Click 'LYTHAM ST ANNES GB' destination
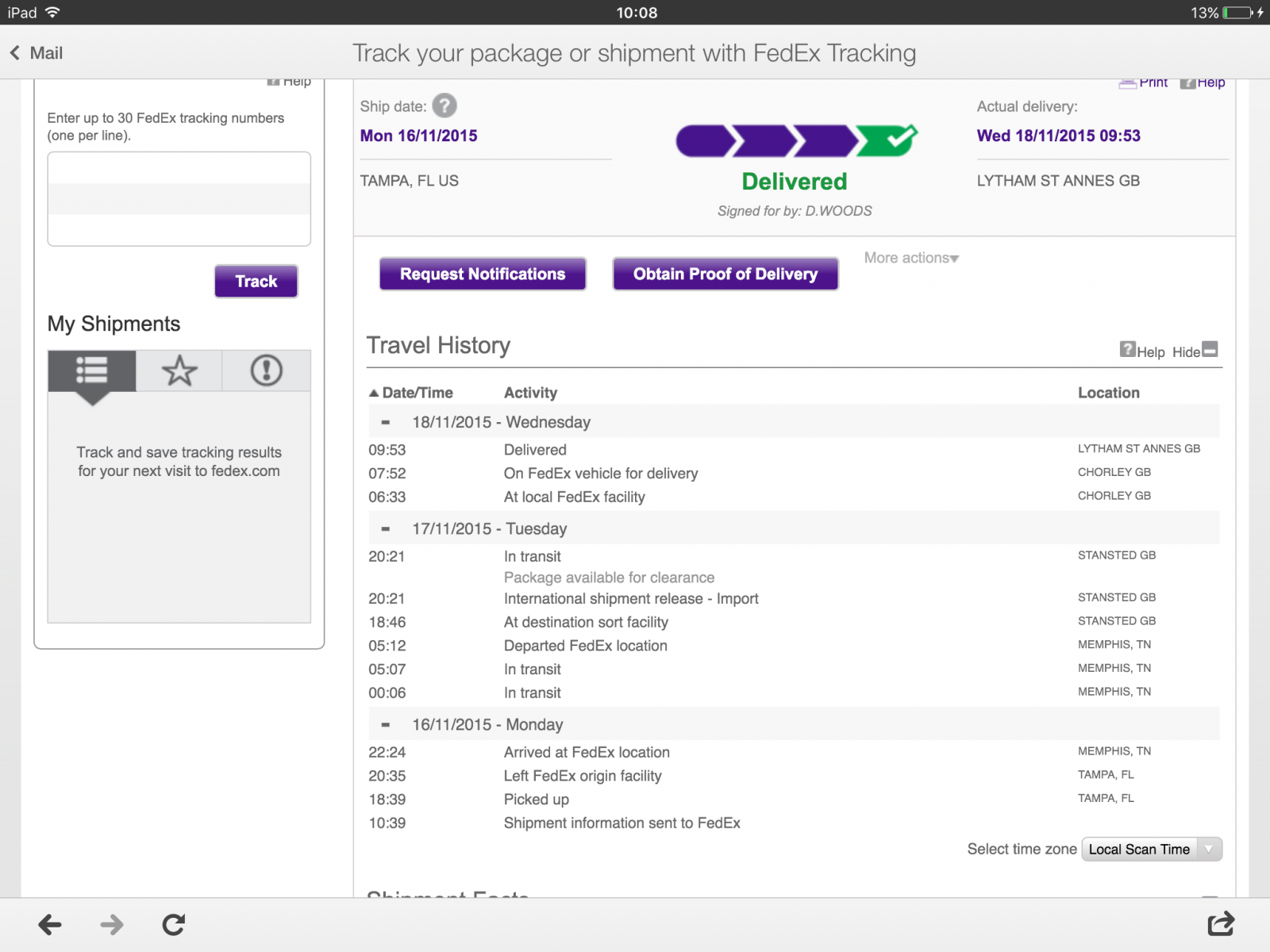 pos(1058,181)
